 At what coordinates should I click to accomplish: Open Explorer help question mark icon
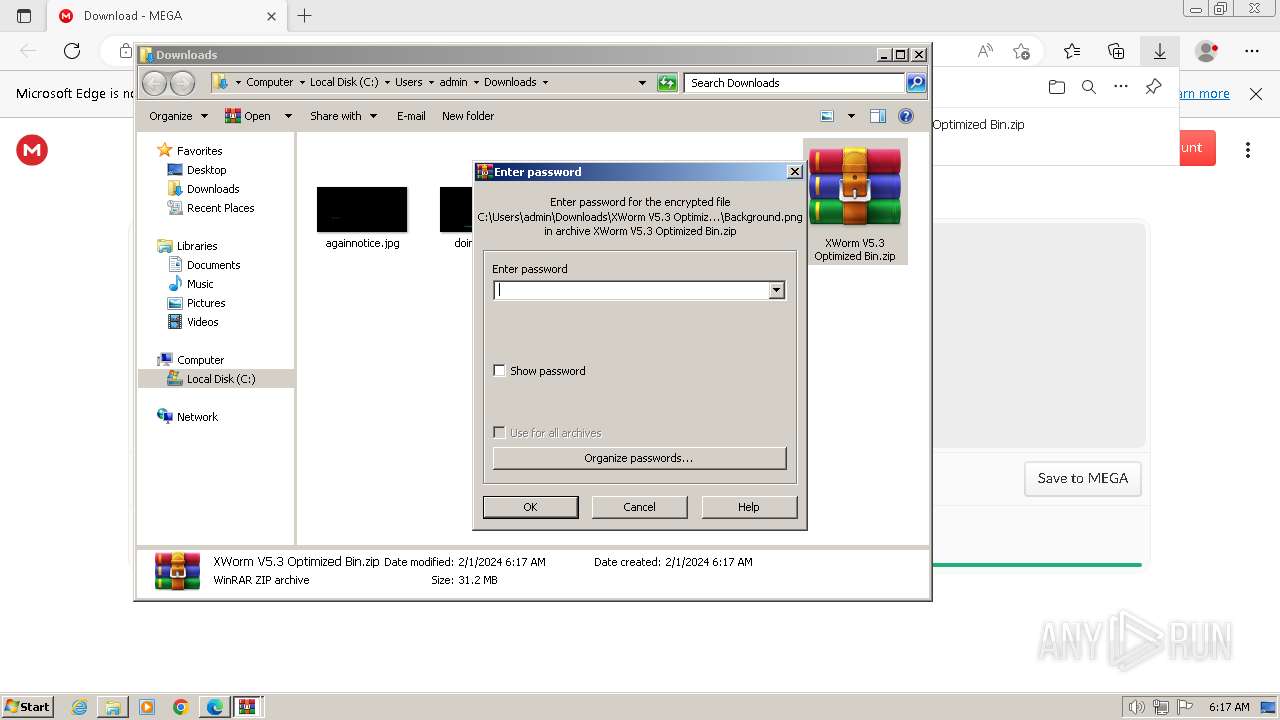(906, 116)
